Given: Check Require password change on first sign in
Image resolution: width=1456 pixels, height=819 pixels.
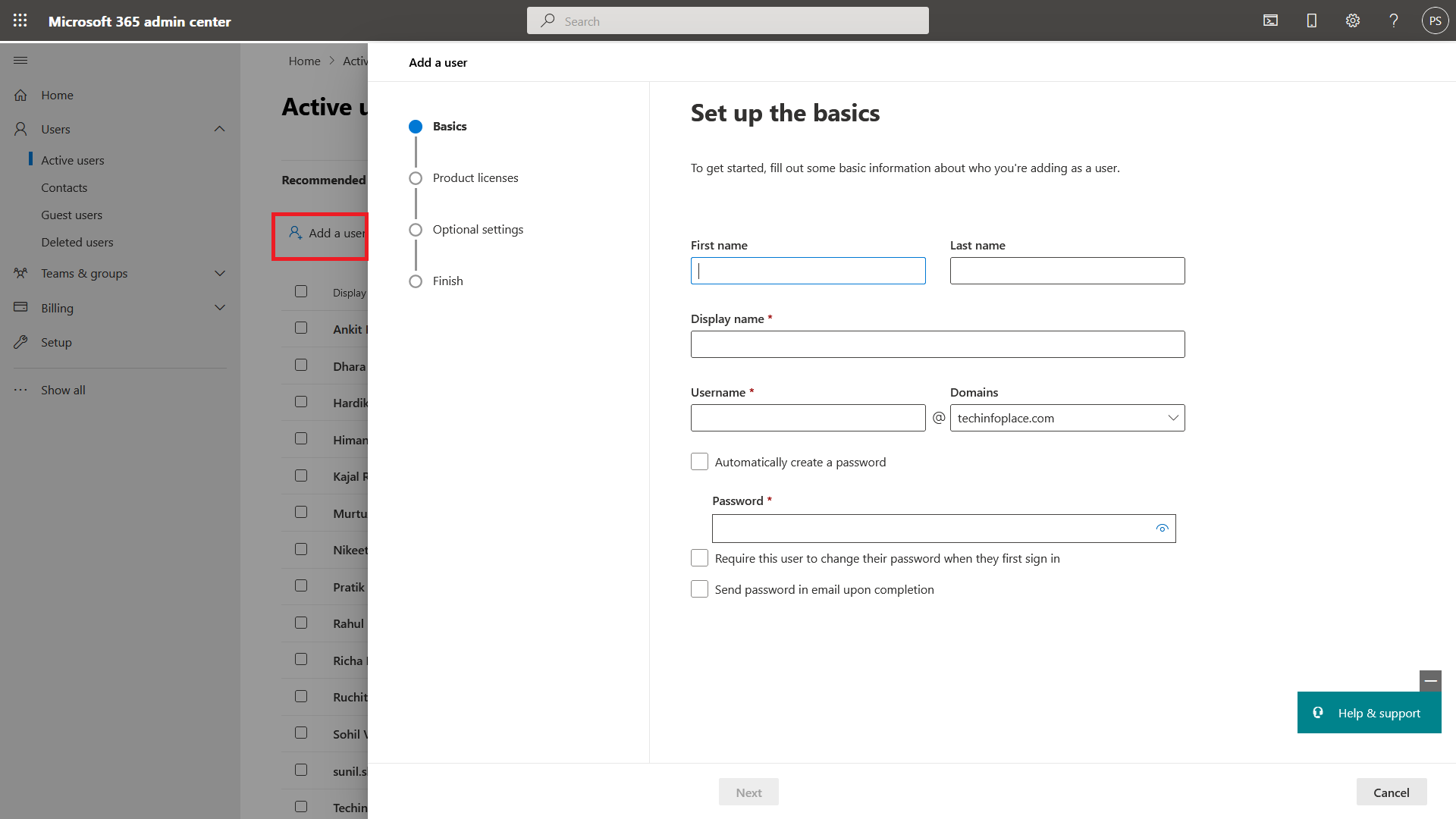Looking at the screenshot, I should pos(699,557).
